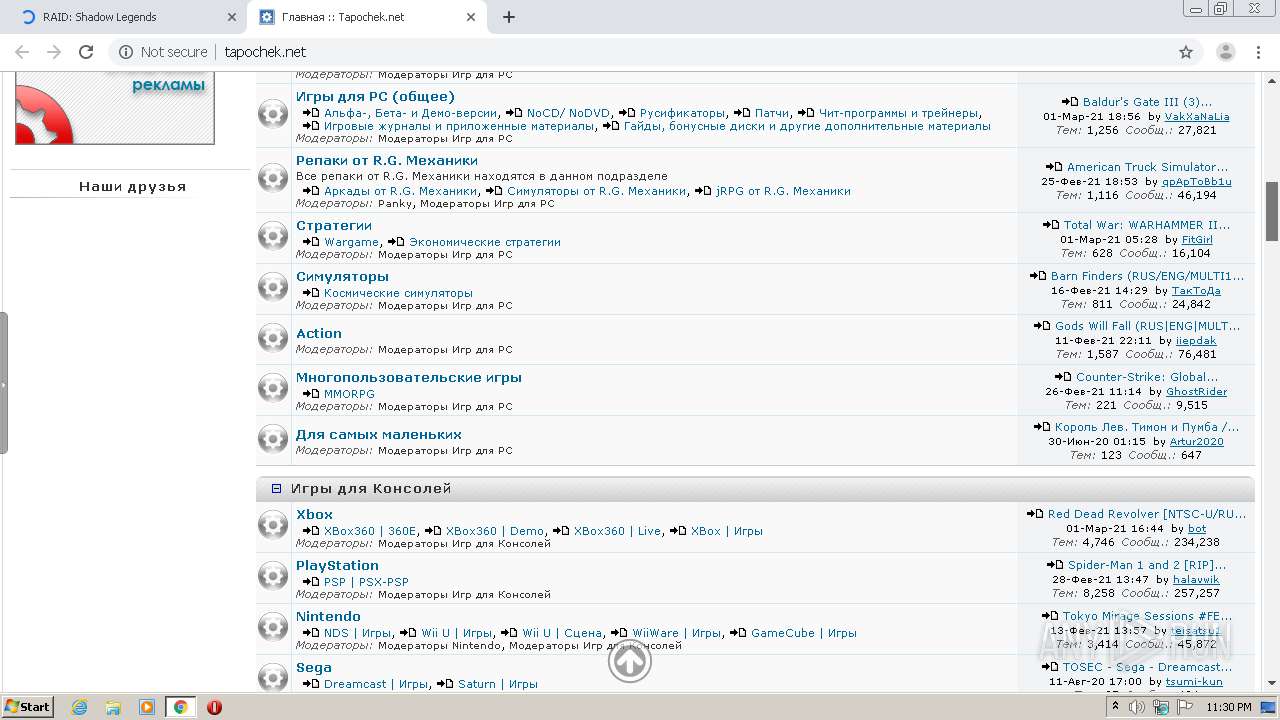Open the Chrome three-dot menu

pyautogui.click(x=1260, y=52)
